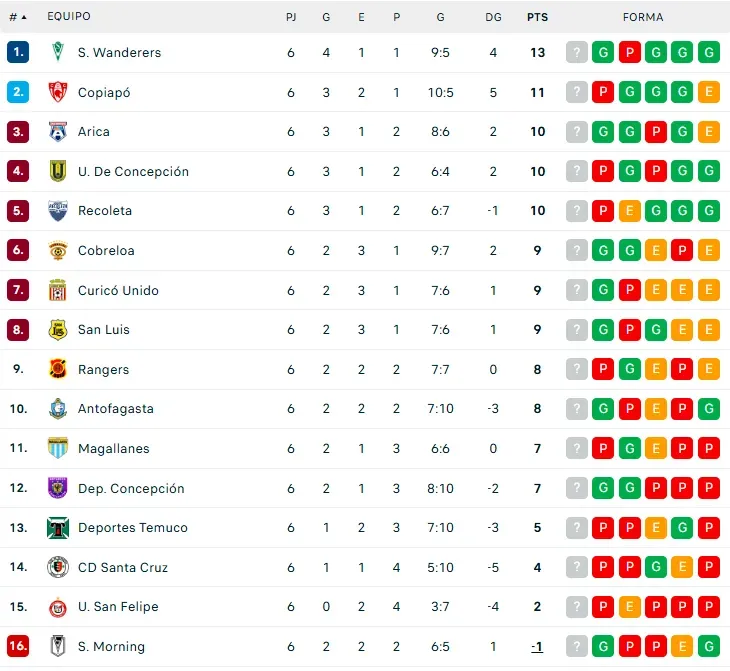Click S. Wanderers' red P form badge

point(629,53)
